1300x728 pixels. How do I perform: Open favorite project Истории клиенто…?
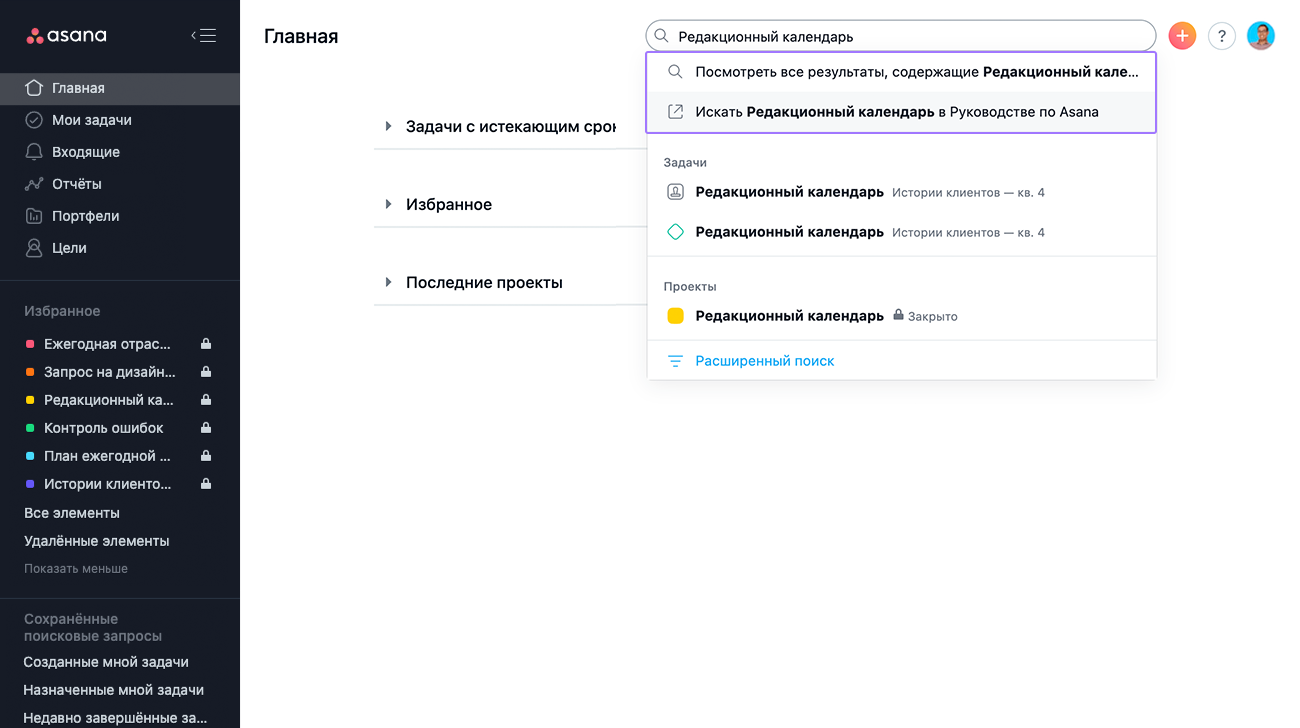click(108, 484)
